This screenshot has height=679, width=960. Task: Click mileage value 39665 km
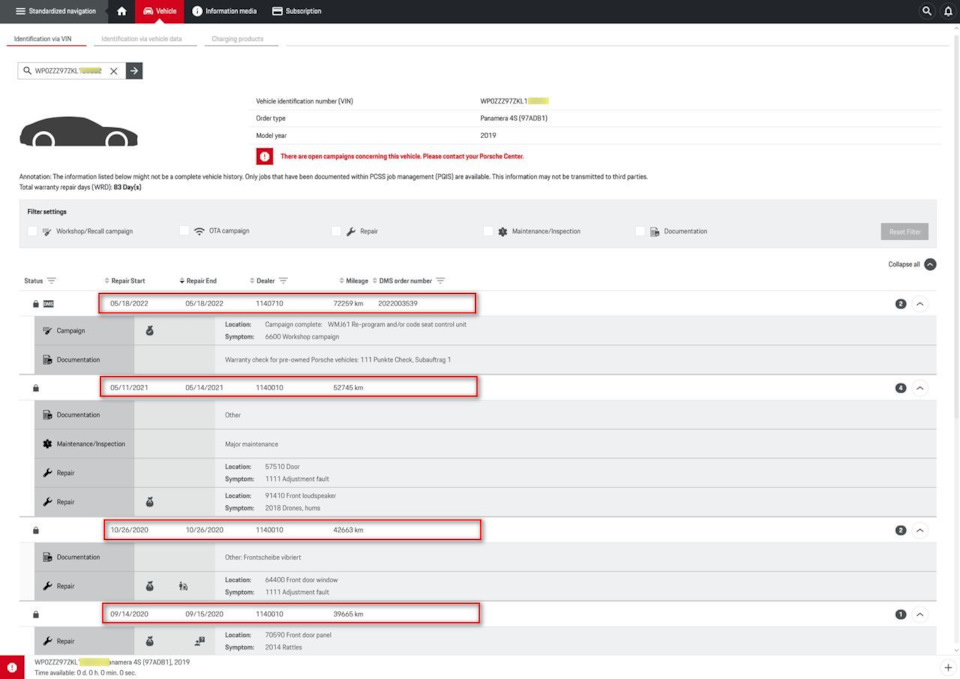(348, 614)
